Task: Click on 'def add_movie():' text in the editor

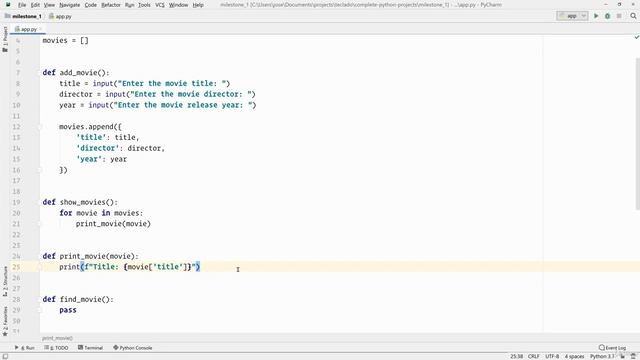Action: (x=76, y=73)
